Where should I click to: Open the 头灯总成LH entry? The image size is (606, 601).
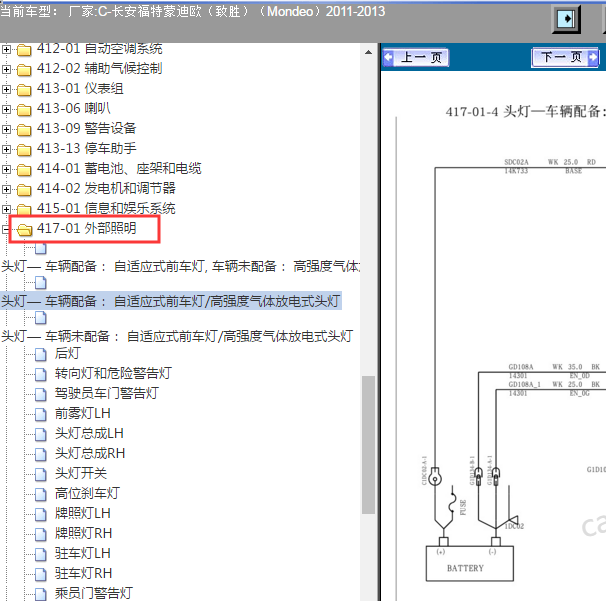pyautogui.click(x=89, y=433)
